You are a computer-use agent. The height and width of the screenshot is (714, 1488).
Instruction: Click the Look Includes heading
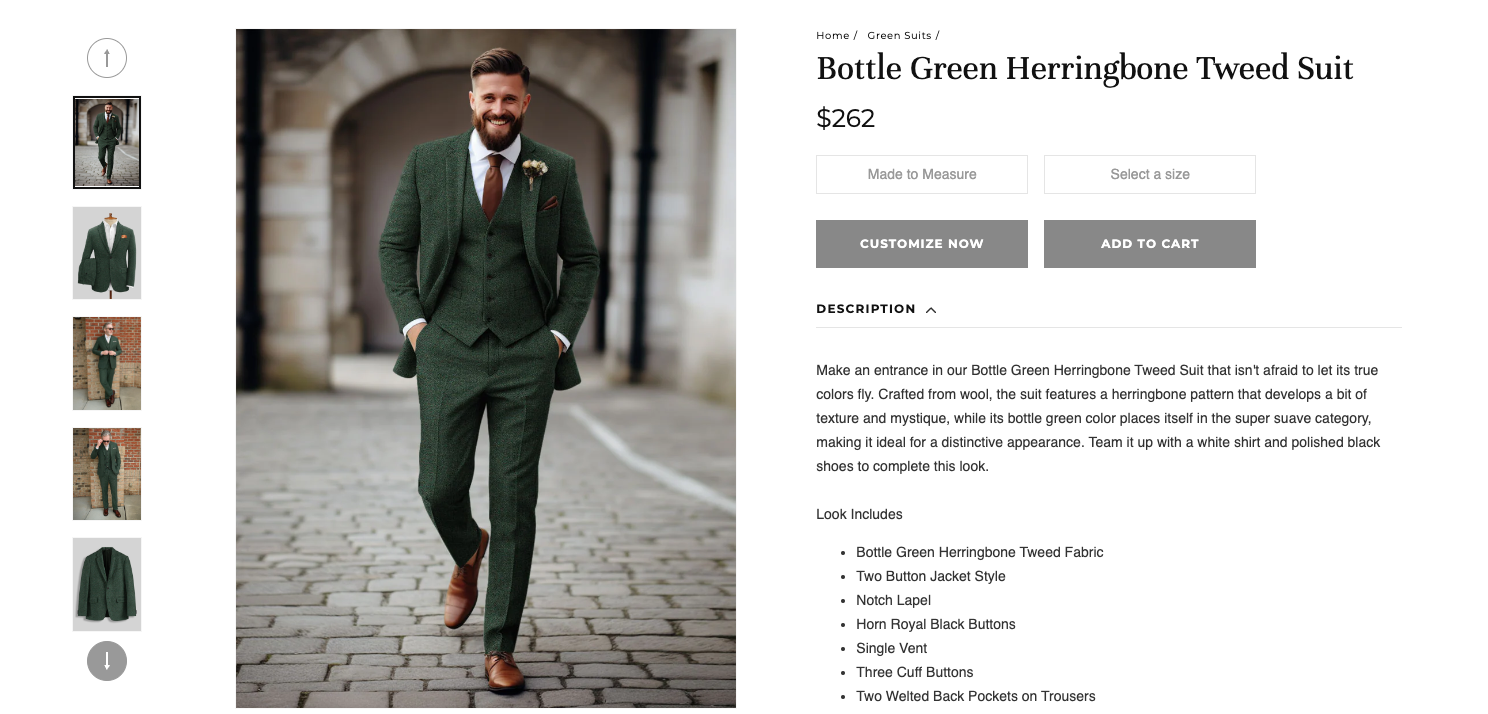[859, 514]
